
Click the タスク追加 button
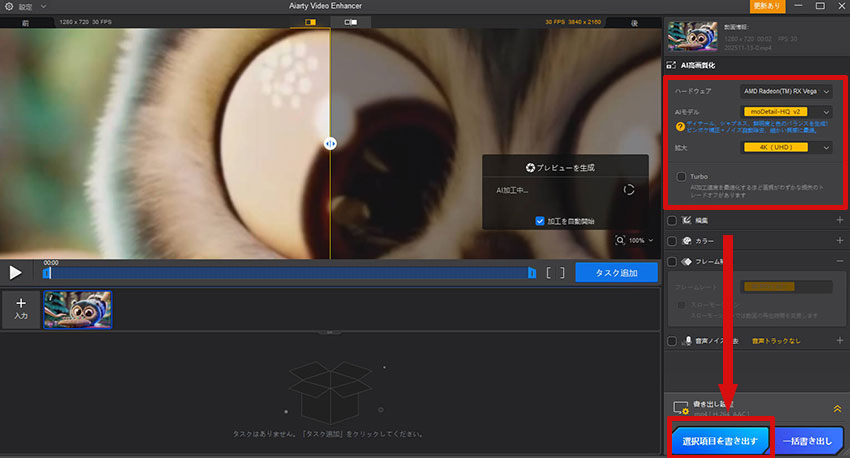(x=616, y=273)
